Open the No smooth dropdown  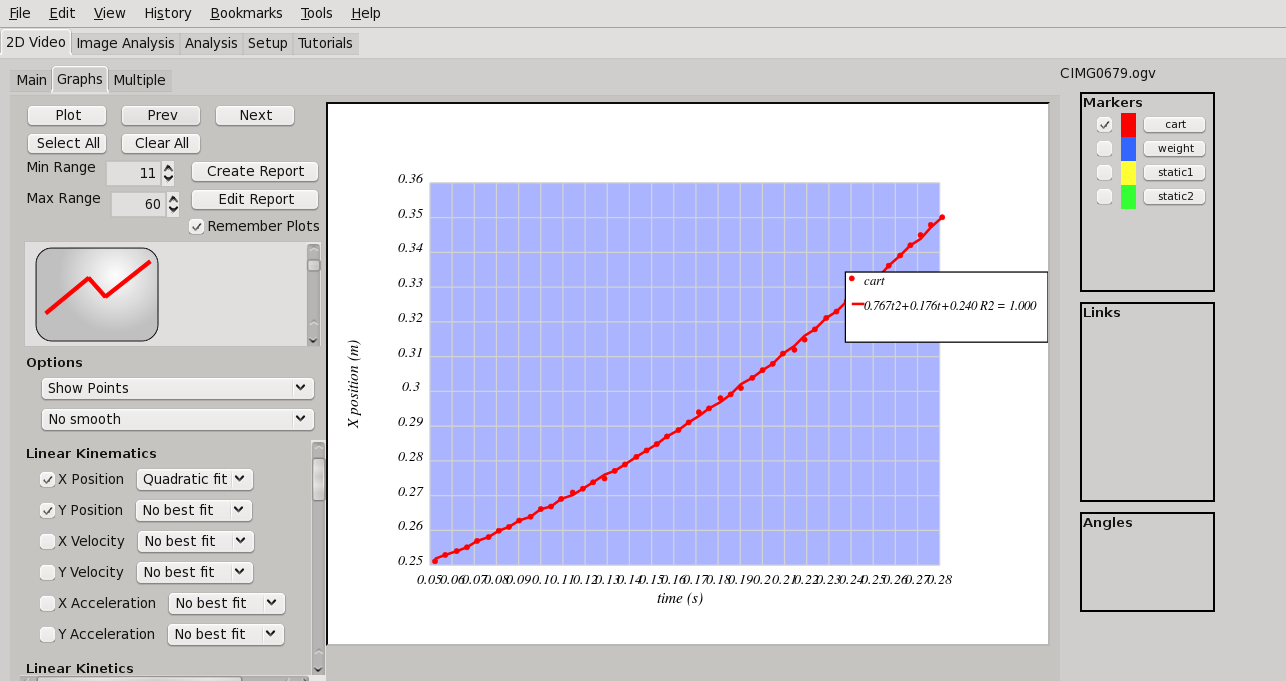[177, 419]
